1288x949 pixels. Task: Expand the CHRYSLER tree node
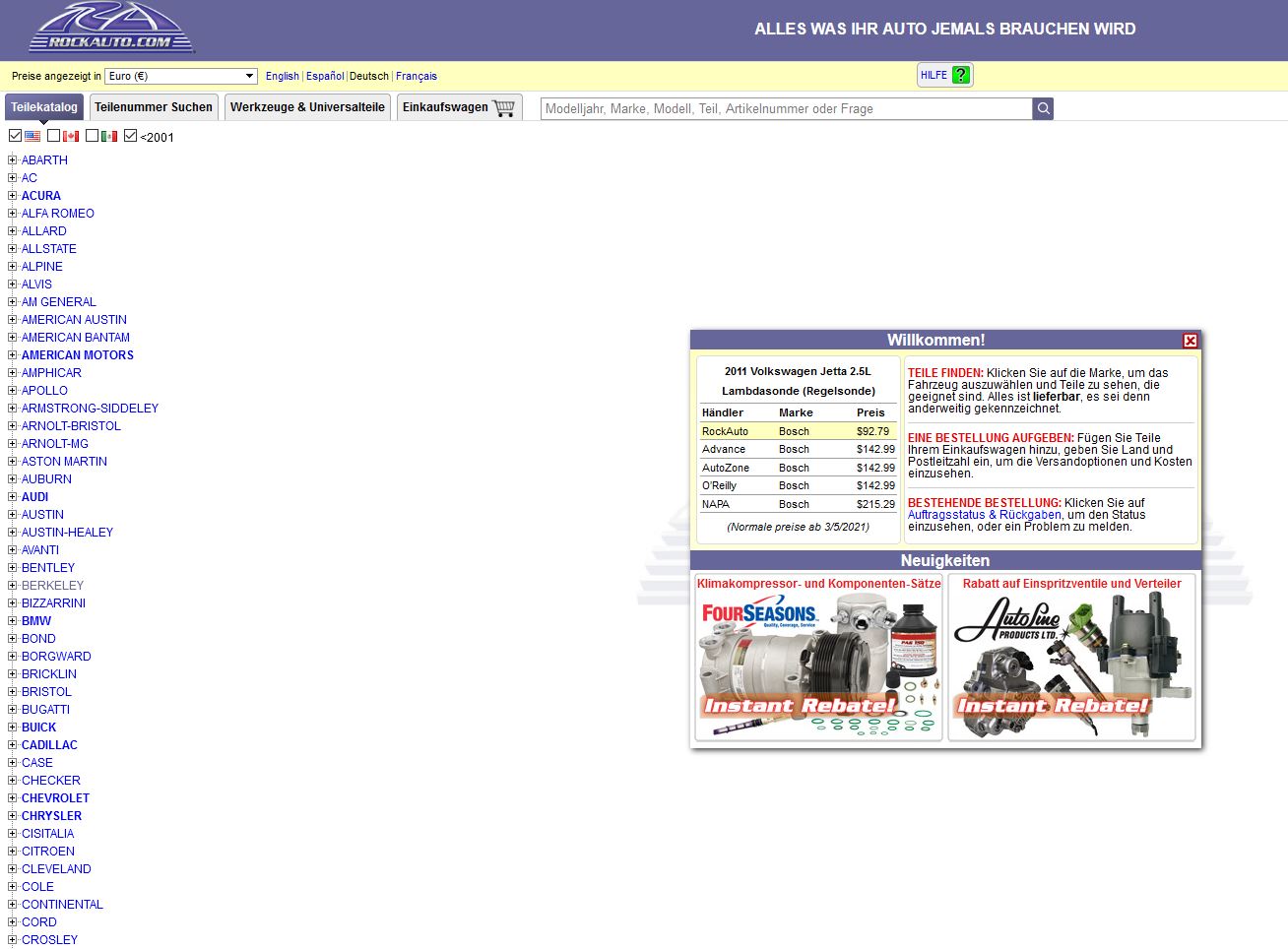point(13,815)
